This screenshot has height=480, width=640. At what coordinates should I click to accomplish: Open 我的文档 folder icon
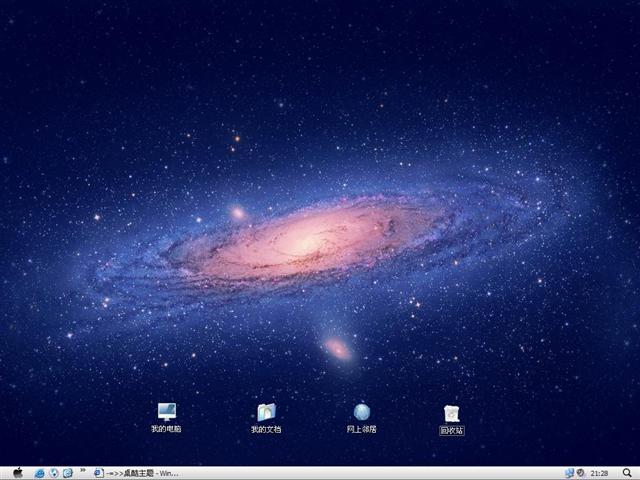click(x=266, y=412)
